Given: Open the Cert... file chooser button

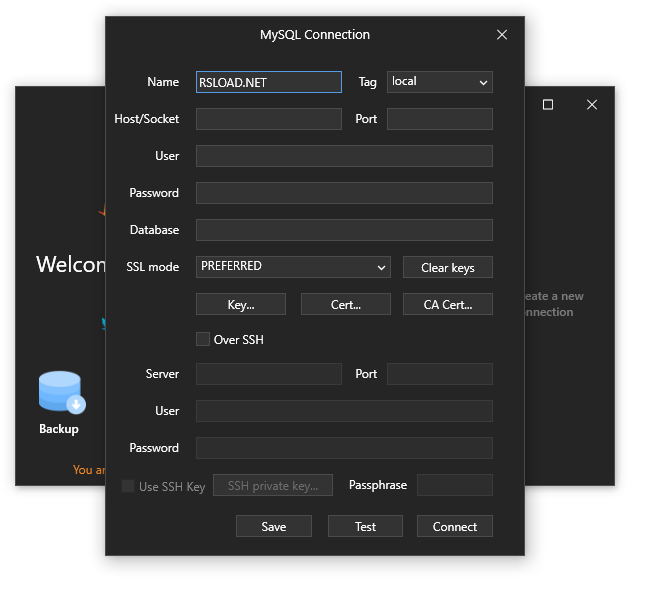Looking at the screenshot, I should click(345, 304).
